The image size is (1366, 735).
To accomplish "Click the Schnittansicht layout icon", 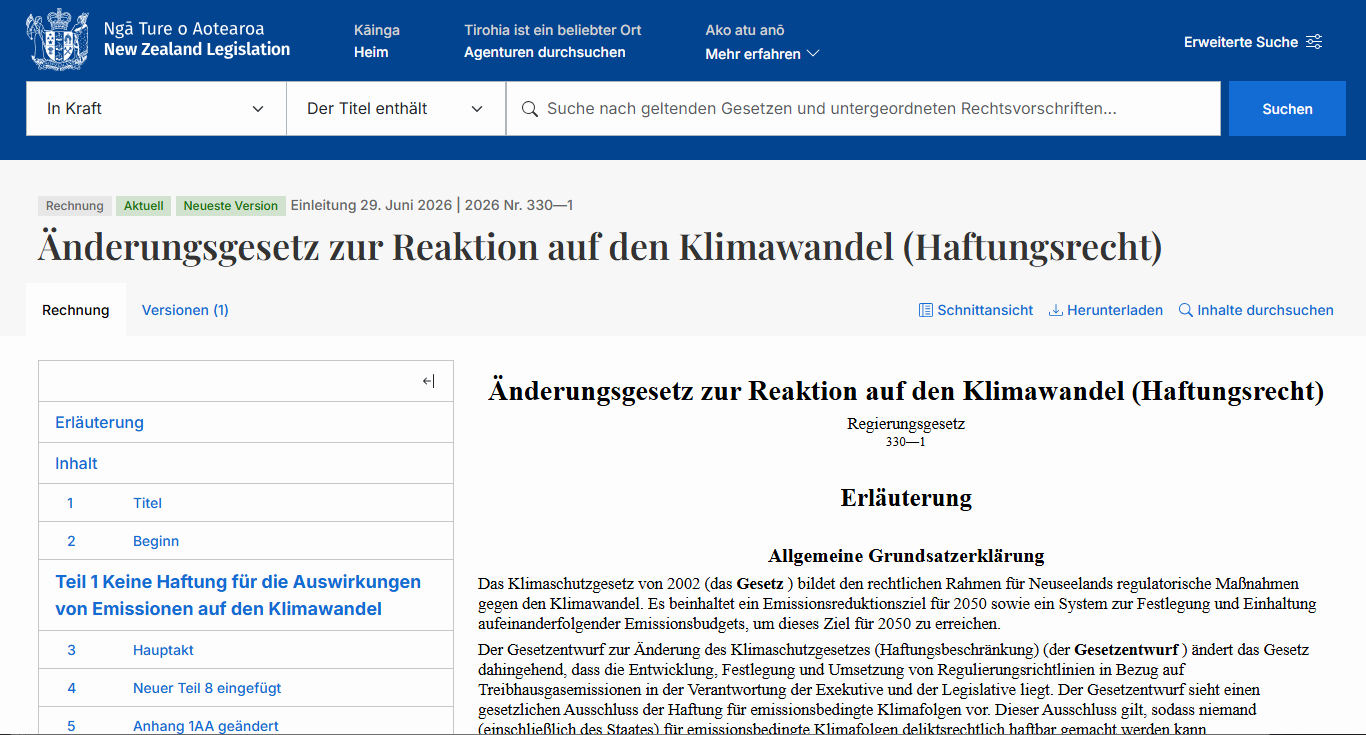I will pyautogui.click(x=926, y=310).
